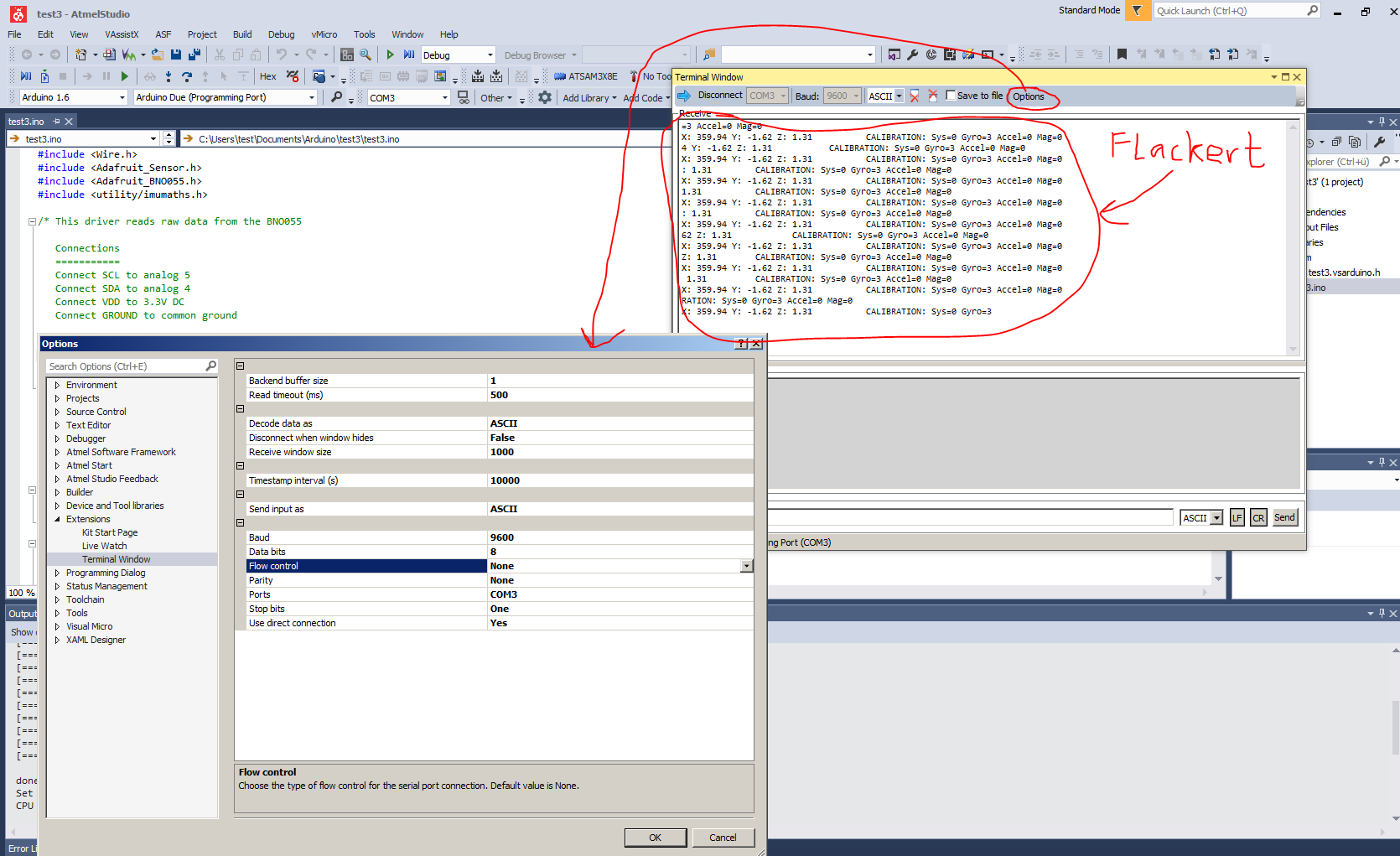Open the ASCII format dropdown in Terminal toolbar

[899, 96]
